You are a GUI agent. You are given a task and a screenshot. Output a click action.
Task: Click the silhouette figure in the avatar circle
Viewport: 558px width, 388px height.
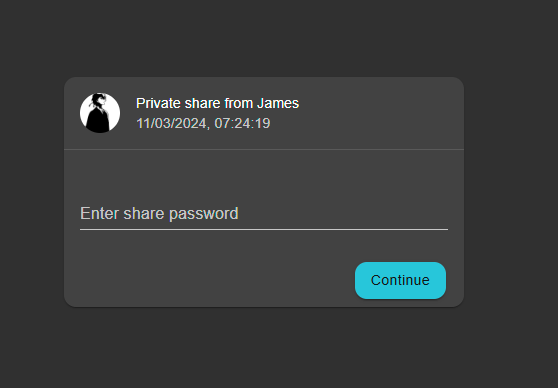pyautogui.click(x=99, y=113)
